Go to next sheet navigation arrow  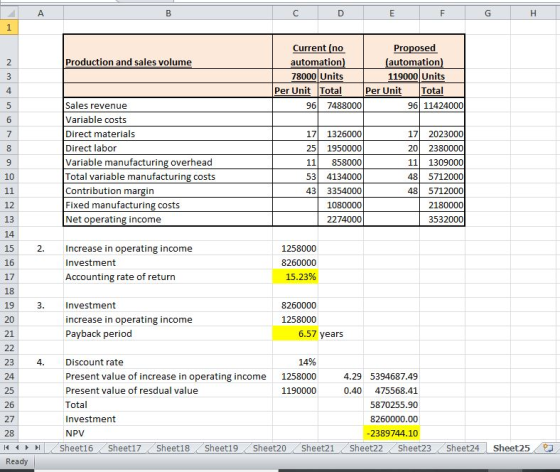pos(26,447)
